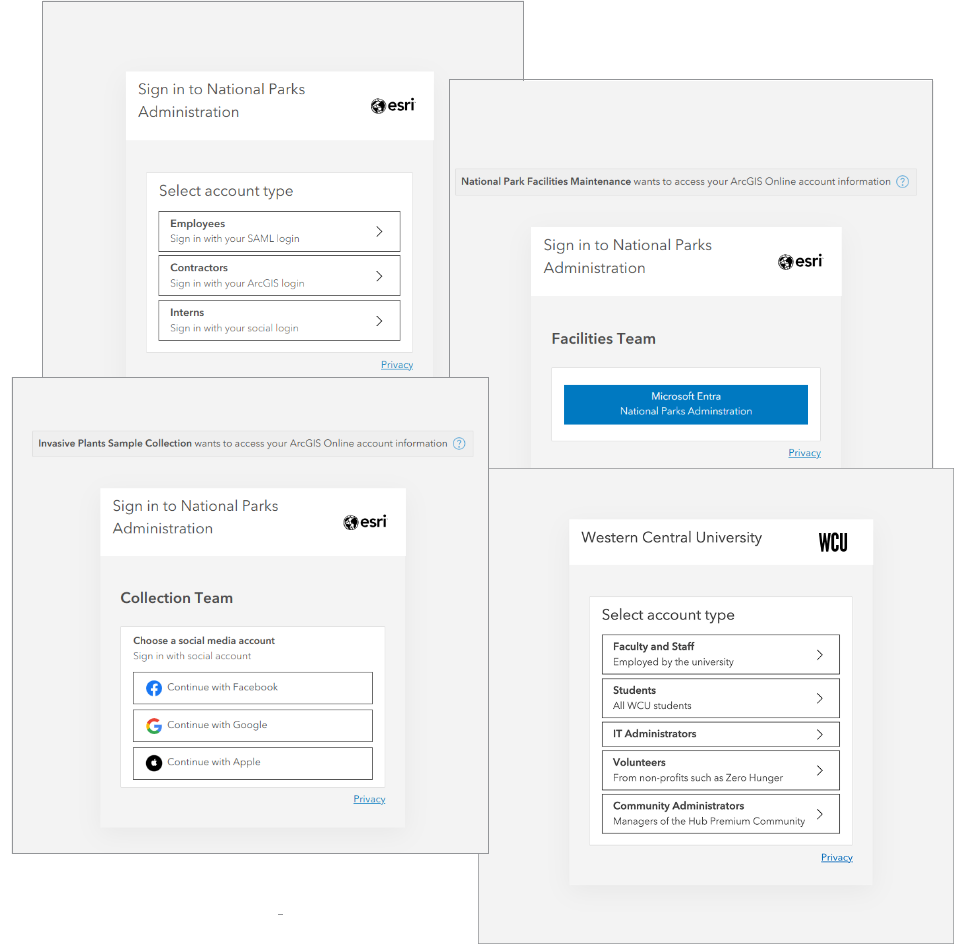The height and width of the screenshot is (945, 965).
Task: Click the Apple icon in the social login list
Action: click(152, 762)
